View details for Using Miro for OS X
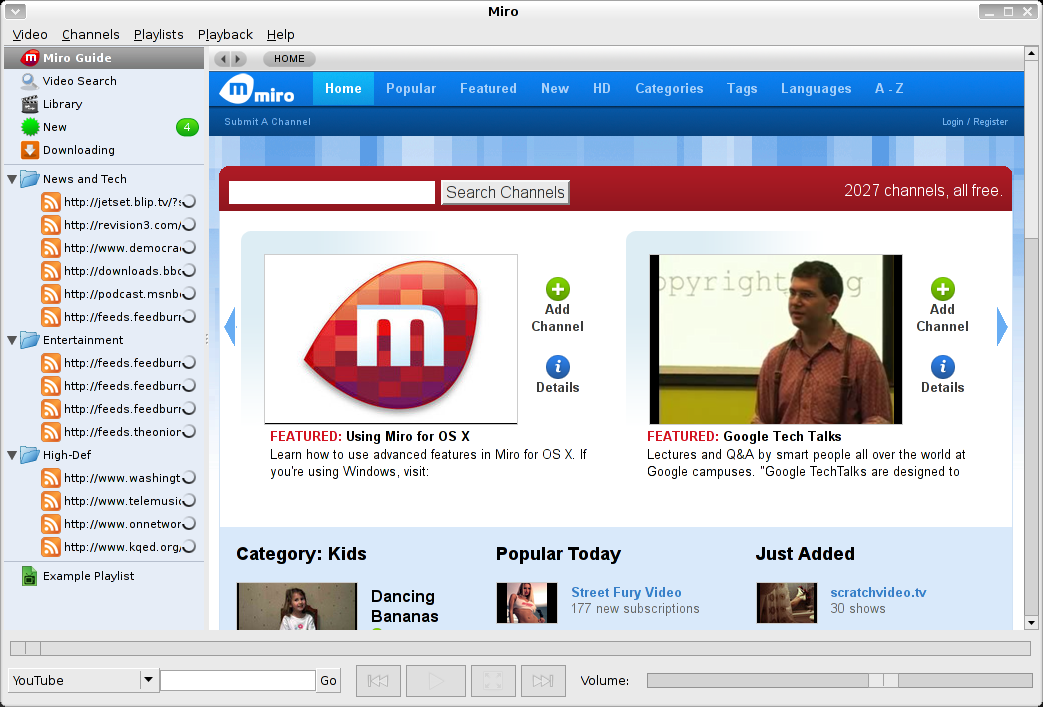The height and width of the screenshot is (707, 1043). click(557, 375)
